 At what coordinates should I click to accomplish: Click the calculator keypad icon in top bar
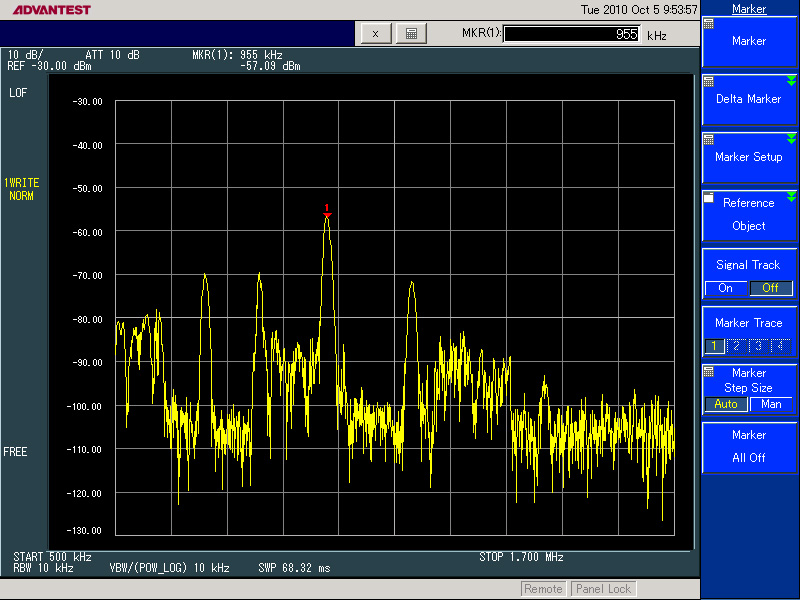coord(410,33)
